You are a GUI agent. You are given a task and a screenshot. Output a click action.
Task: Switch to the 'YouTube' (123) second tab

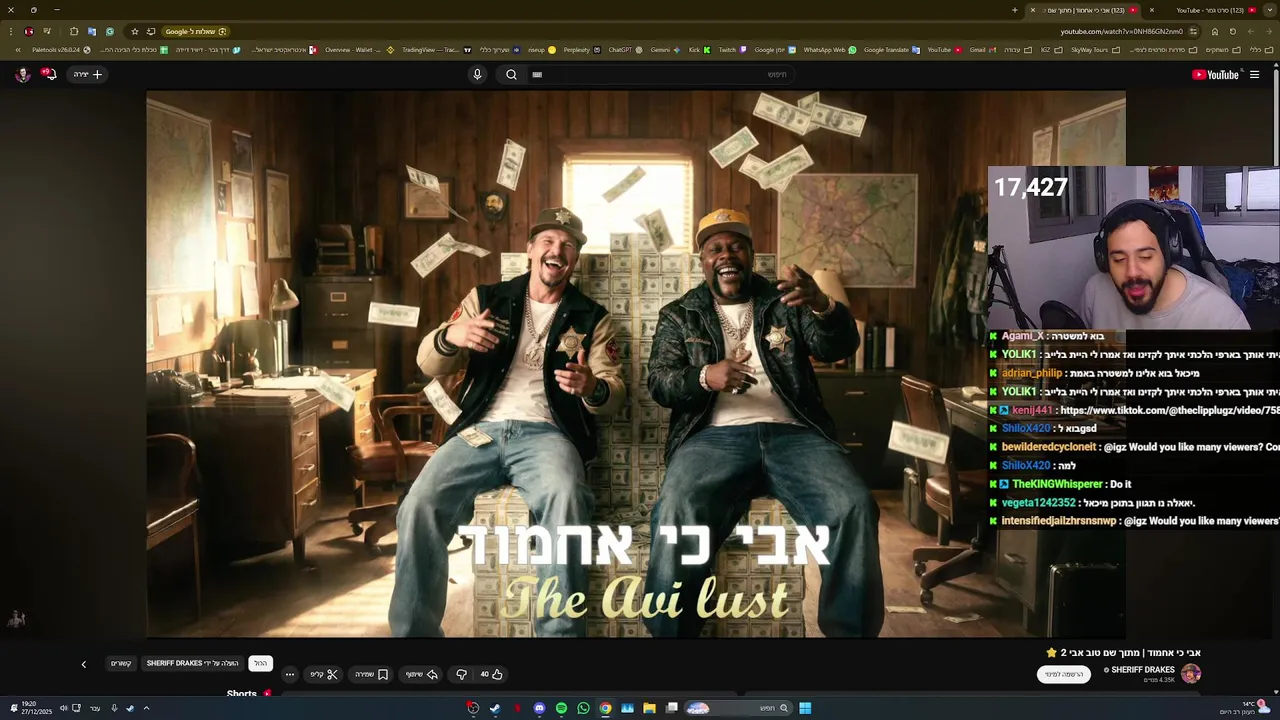(1210, 10)
